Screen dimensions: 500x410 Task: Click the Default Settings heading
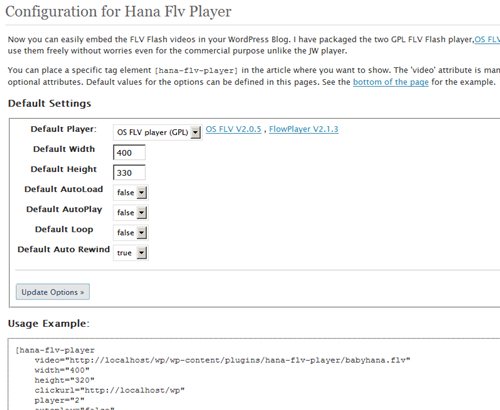pyautogui.click(x=49, y=103)
